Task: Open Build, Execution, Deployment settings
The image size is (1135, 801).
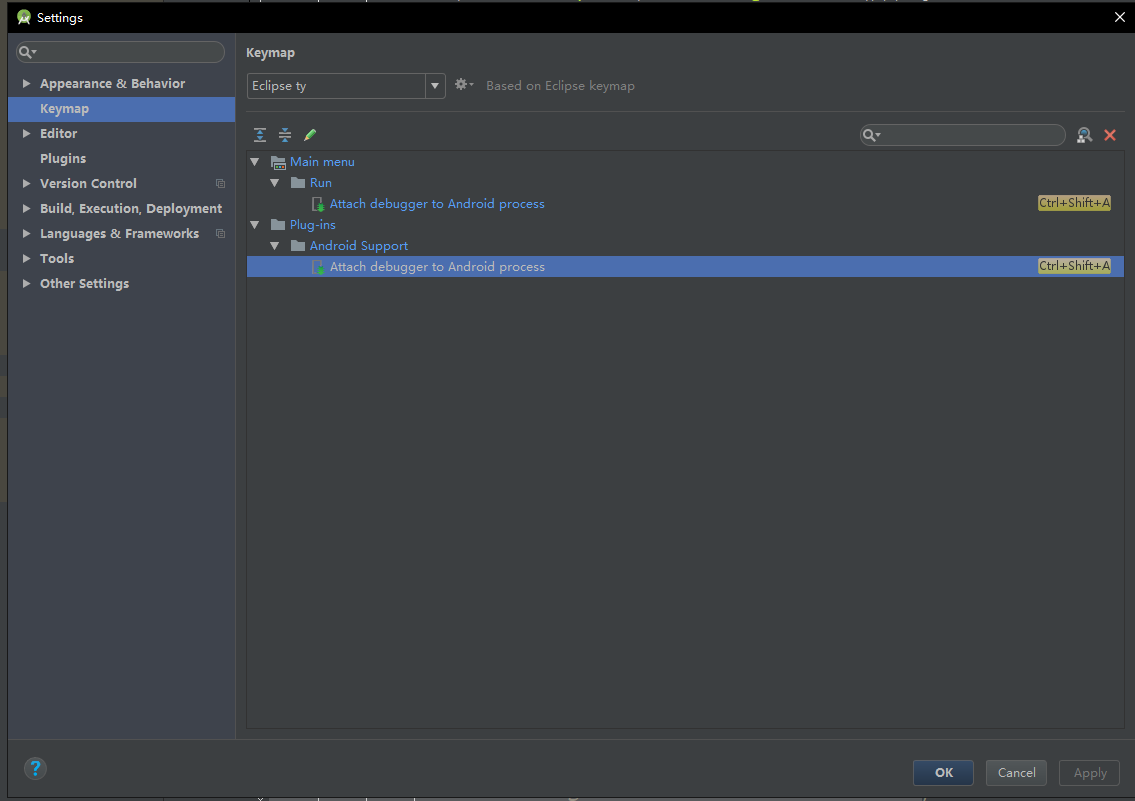Action: 131,209
